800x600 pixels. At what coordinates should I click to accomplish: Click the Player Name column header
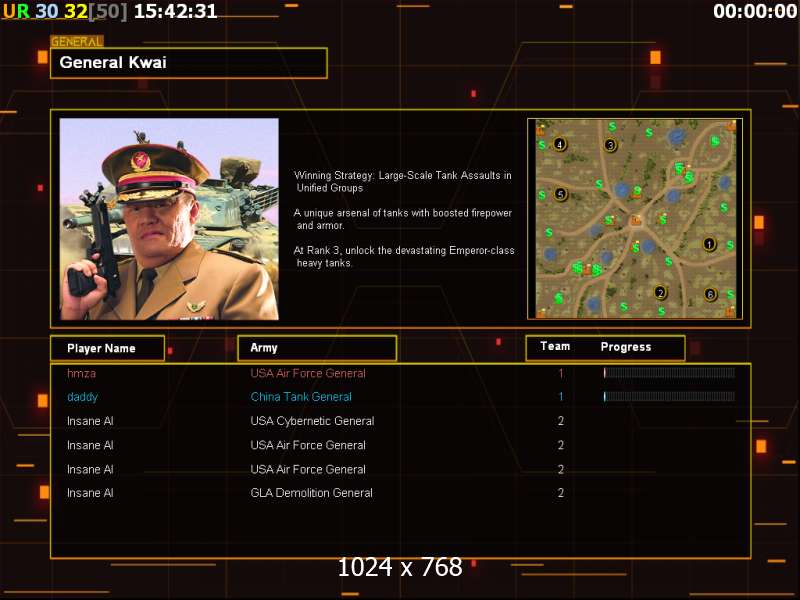coord(108,348)
